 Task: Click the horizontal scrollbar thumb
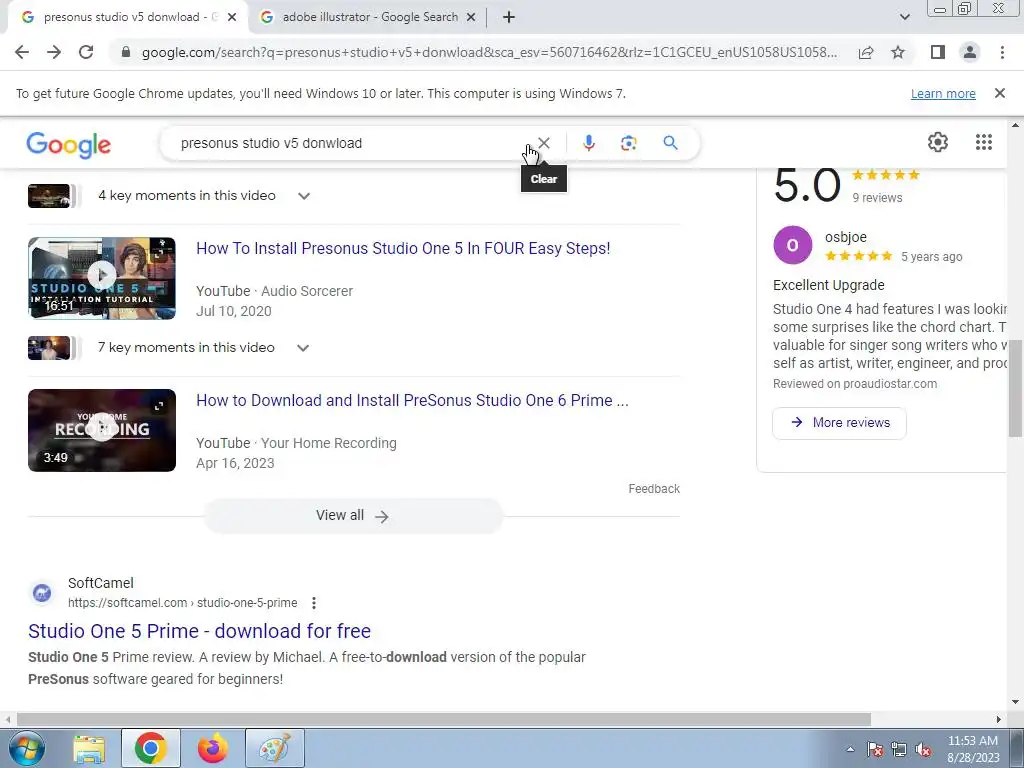click(443, 719)
